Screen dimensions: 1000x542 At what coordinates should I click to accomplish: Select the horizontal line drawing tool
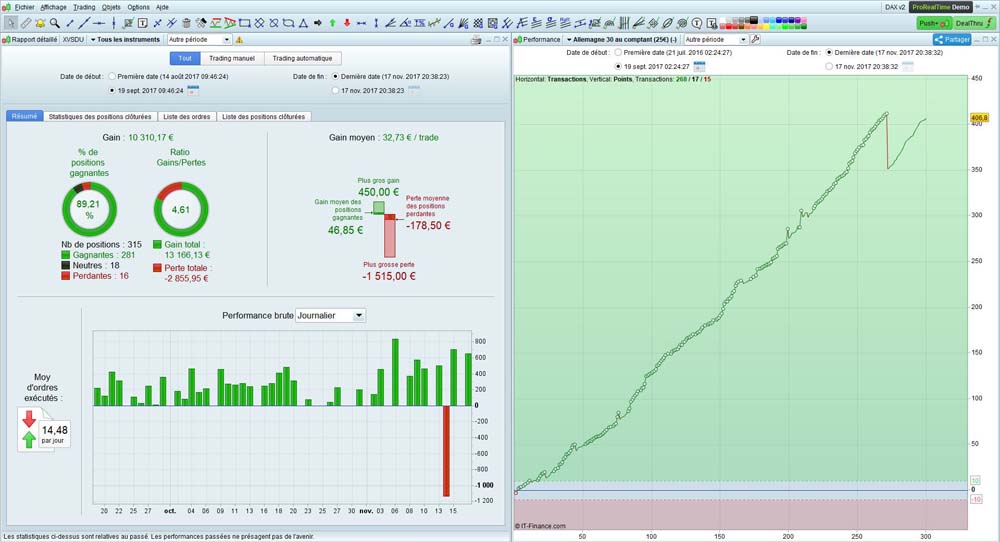pos(99,24)
